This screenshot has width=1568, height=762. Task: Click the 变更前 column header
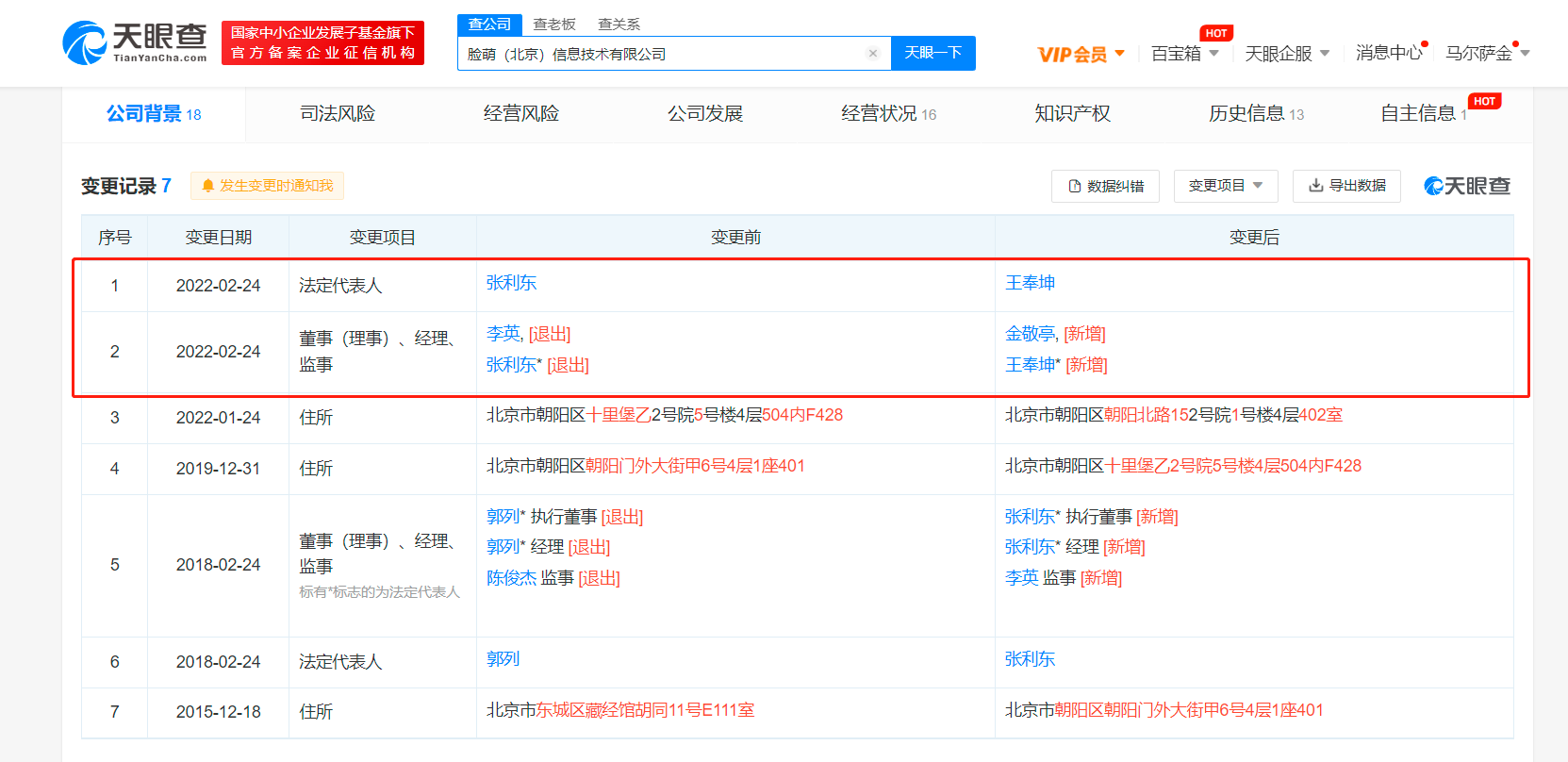coord(735,238)
